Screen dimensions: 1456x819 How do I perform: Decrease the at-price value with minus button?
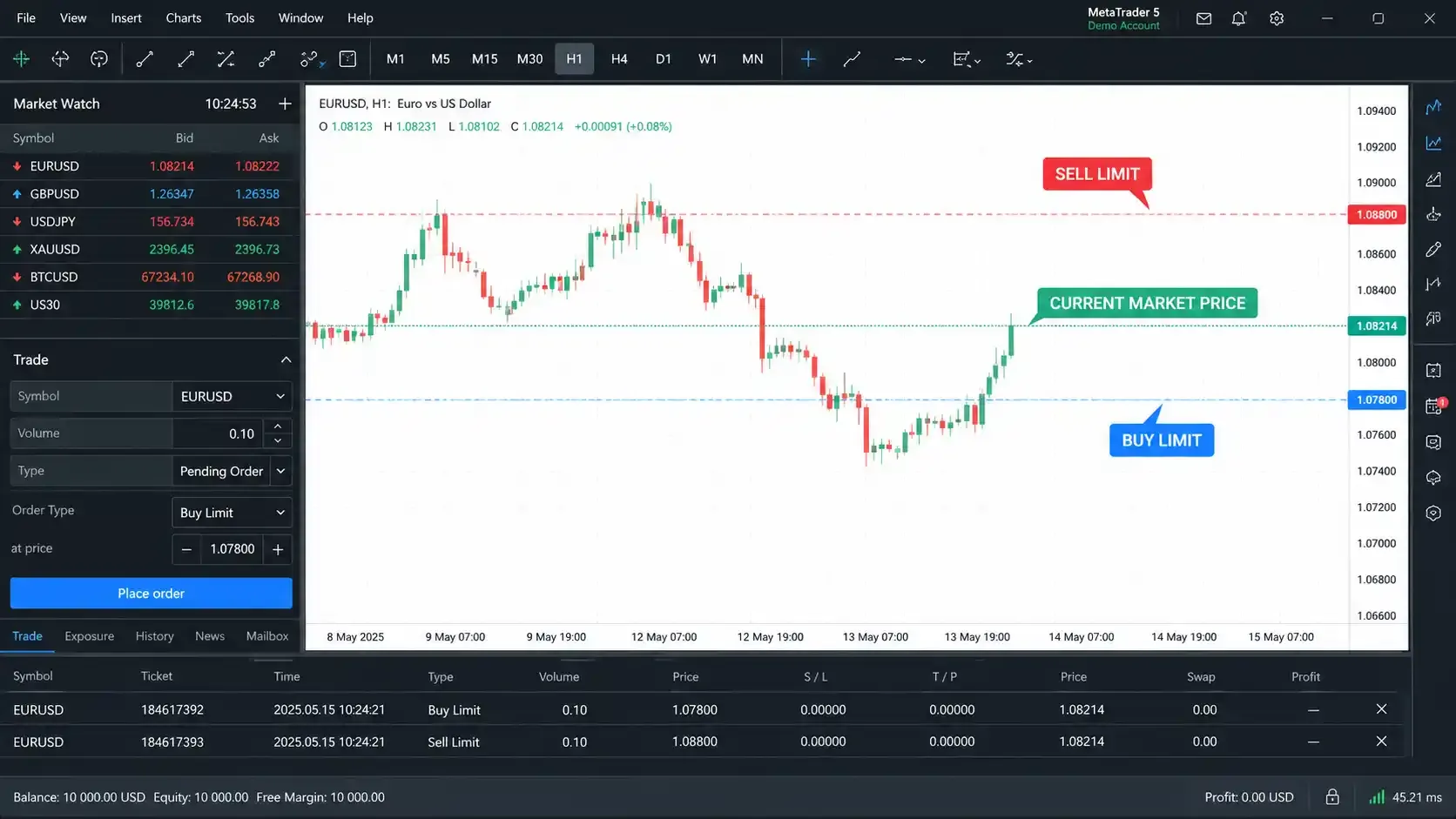tap(186, 549)
